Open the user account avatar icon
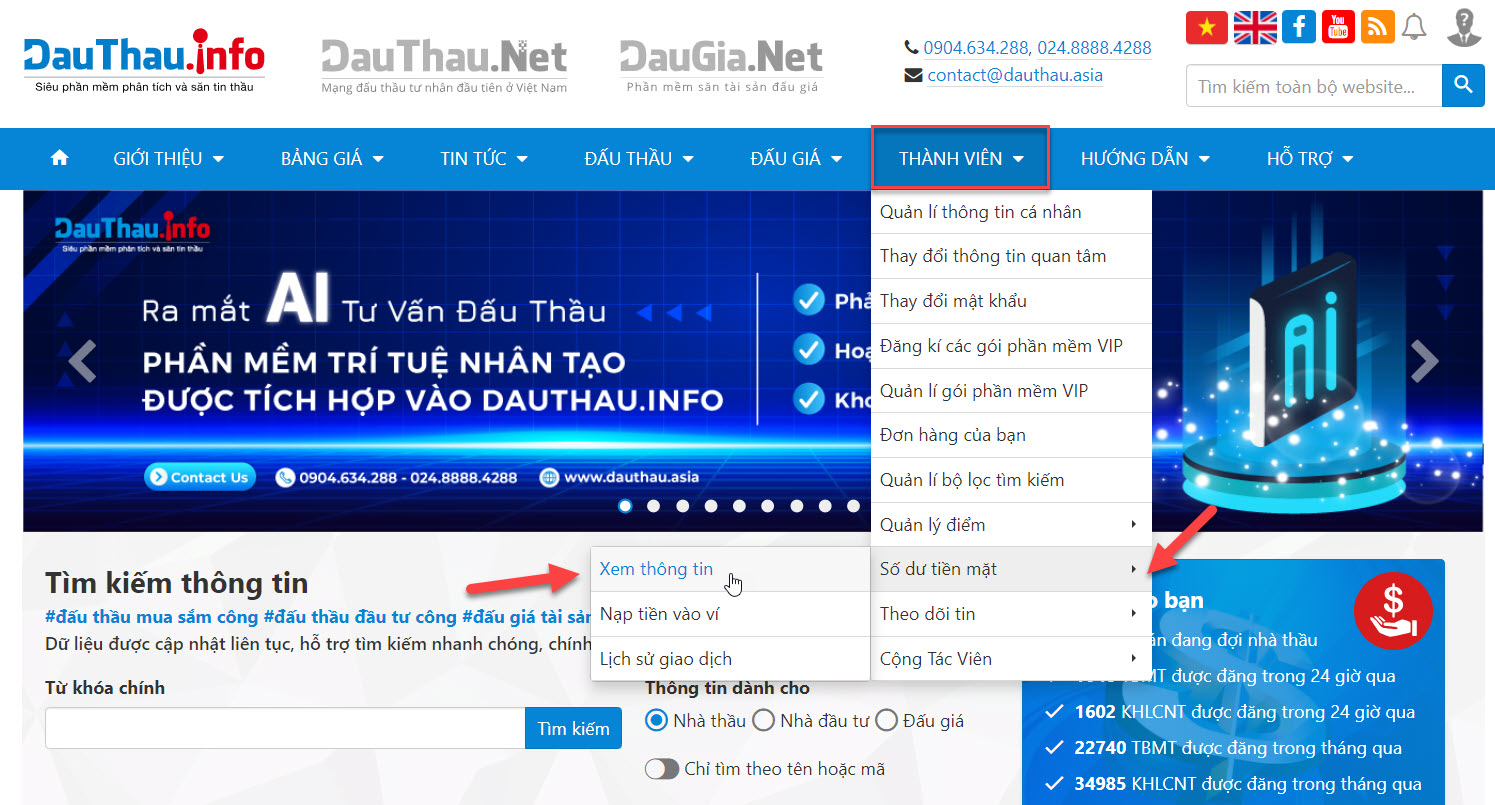 pos(1464,27)
